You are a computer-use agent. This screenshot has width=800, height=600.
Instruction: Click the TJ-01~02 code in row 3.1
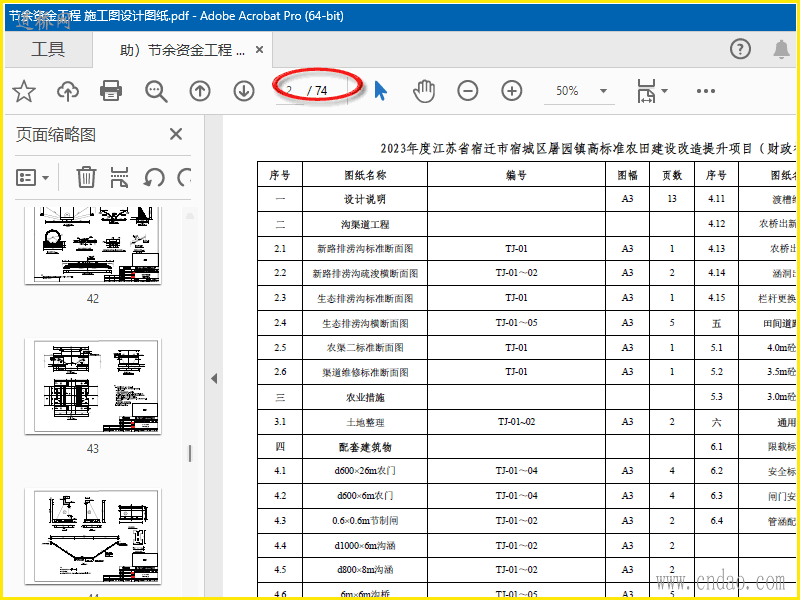[516, 421]
